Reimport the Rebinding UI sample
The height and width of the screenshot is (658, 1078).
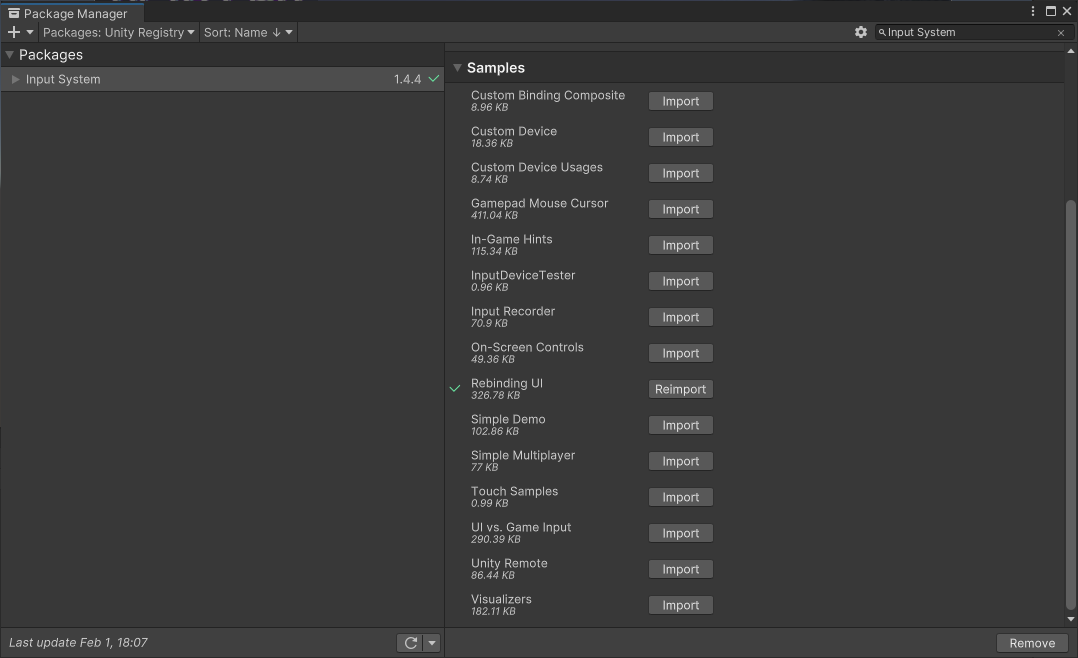[681, 389]
